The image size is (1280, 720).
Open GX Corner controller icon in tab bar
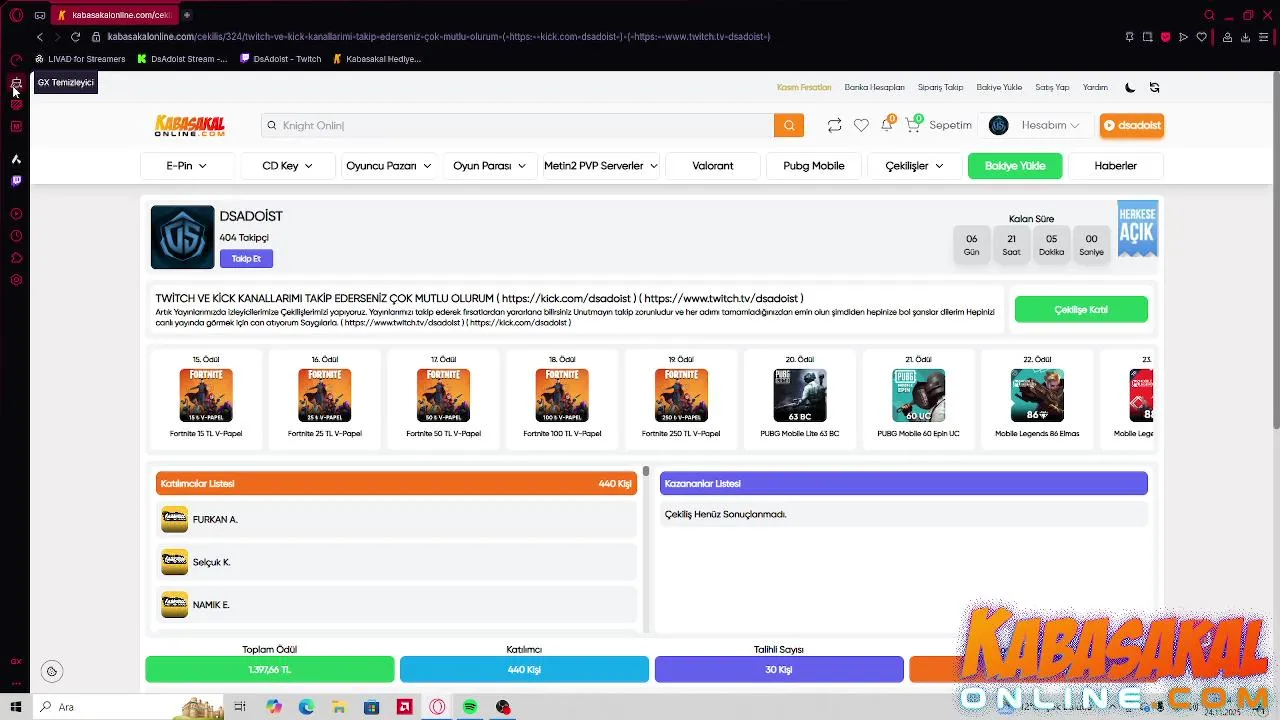[x=39, y=15]
